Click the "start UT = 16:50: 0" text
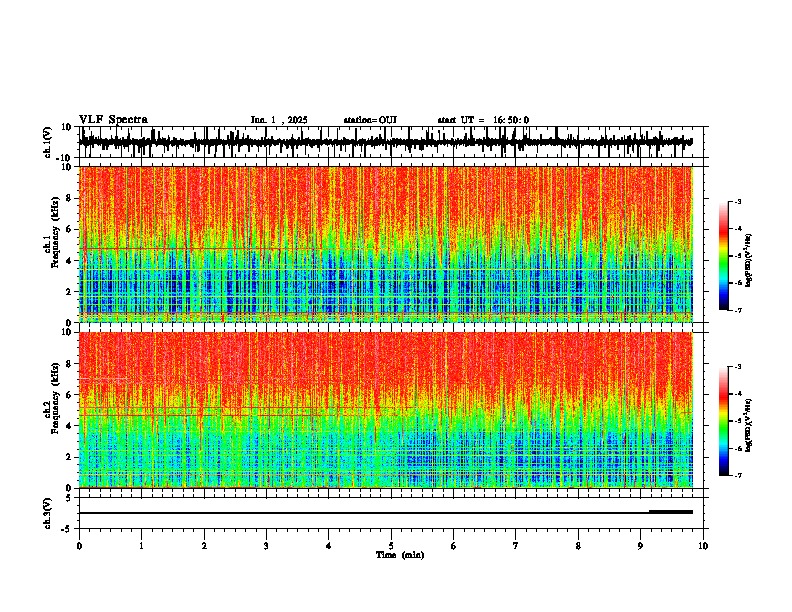 483,120
